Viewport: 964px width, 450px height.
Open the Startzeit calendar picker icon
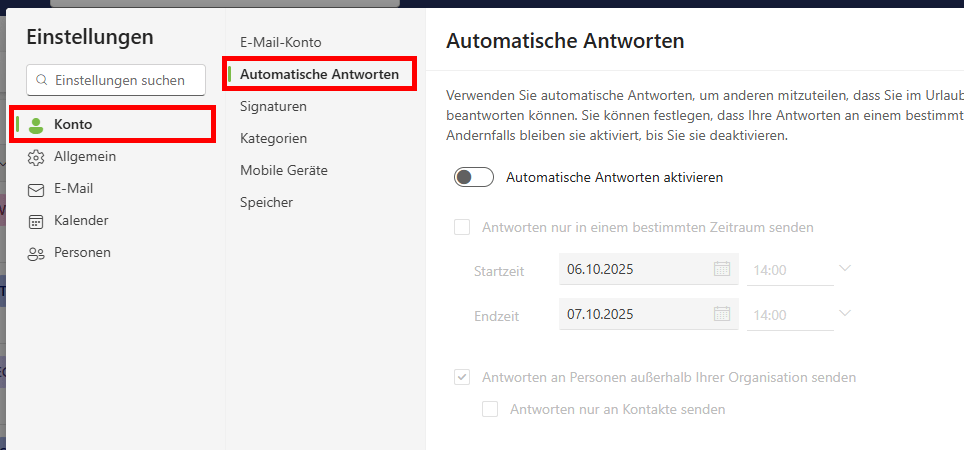tap(722, 269)
